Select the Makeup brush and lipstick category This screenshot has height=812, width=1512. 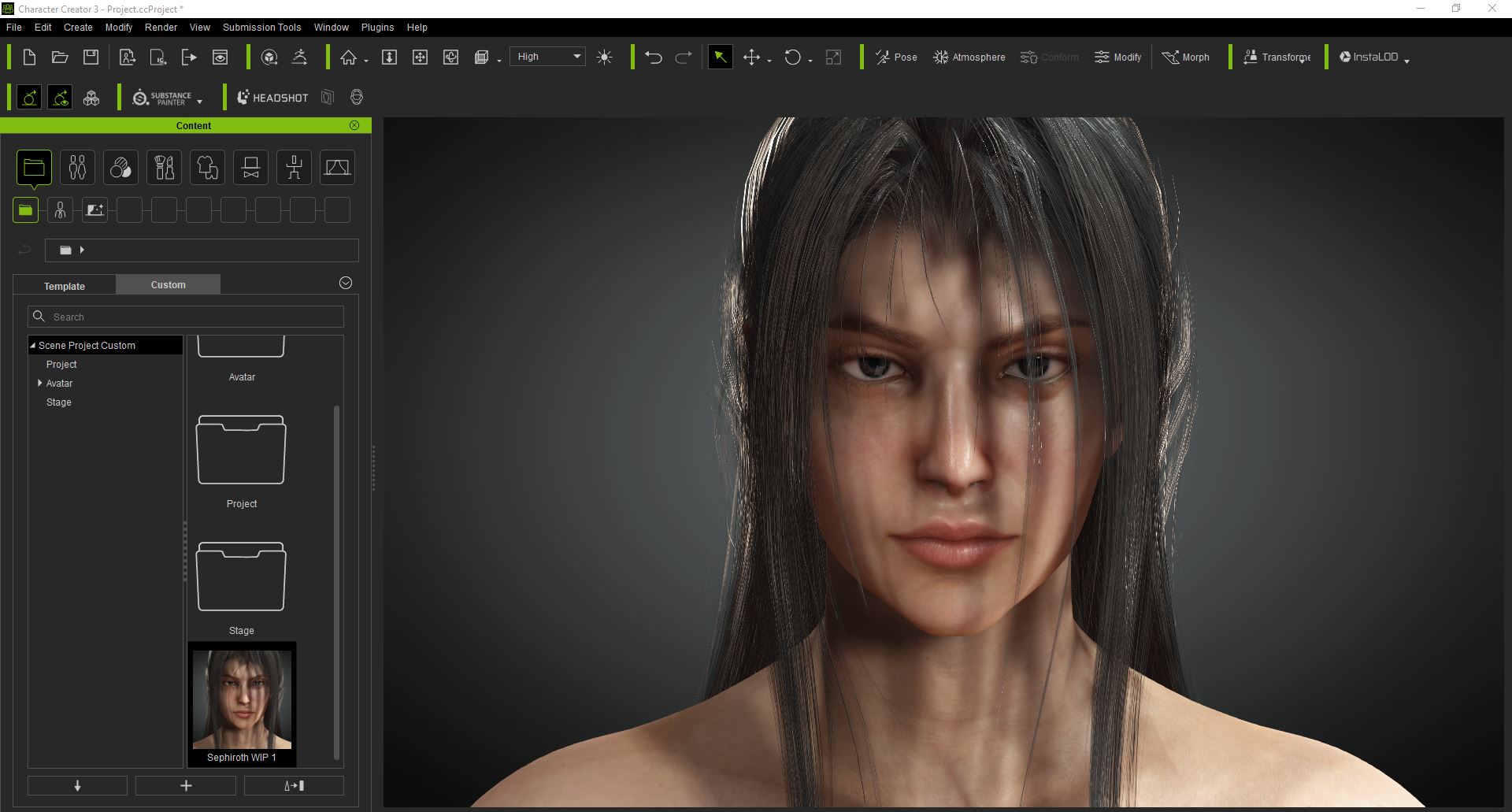click(164, 168)
